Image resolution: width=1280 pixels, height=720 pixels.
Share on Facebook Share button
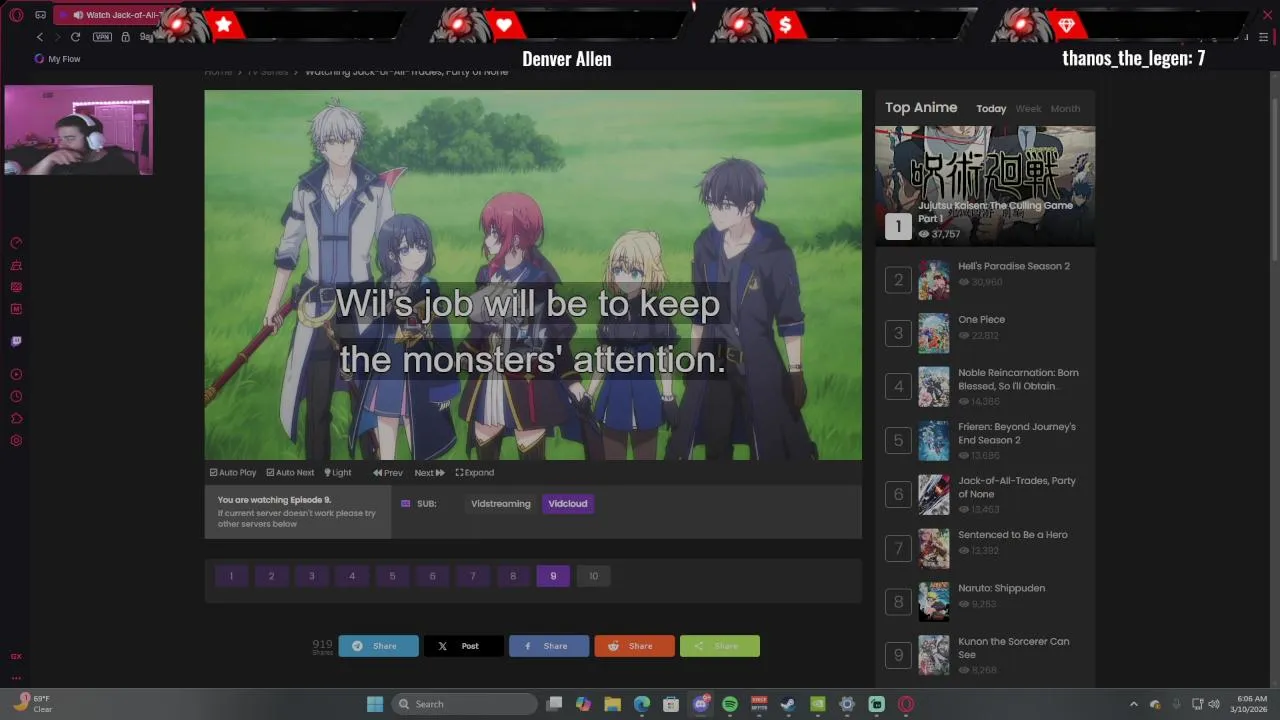tap(549, 646)
